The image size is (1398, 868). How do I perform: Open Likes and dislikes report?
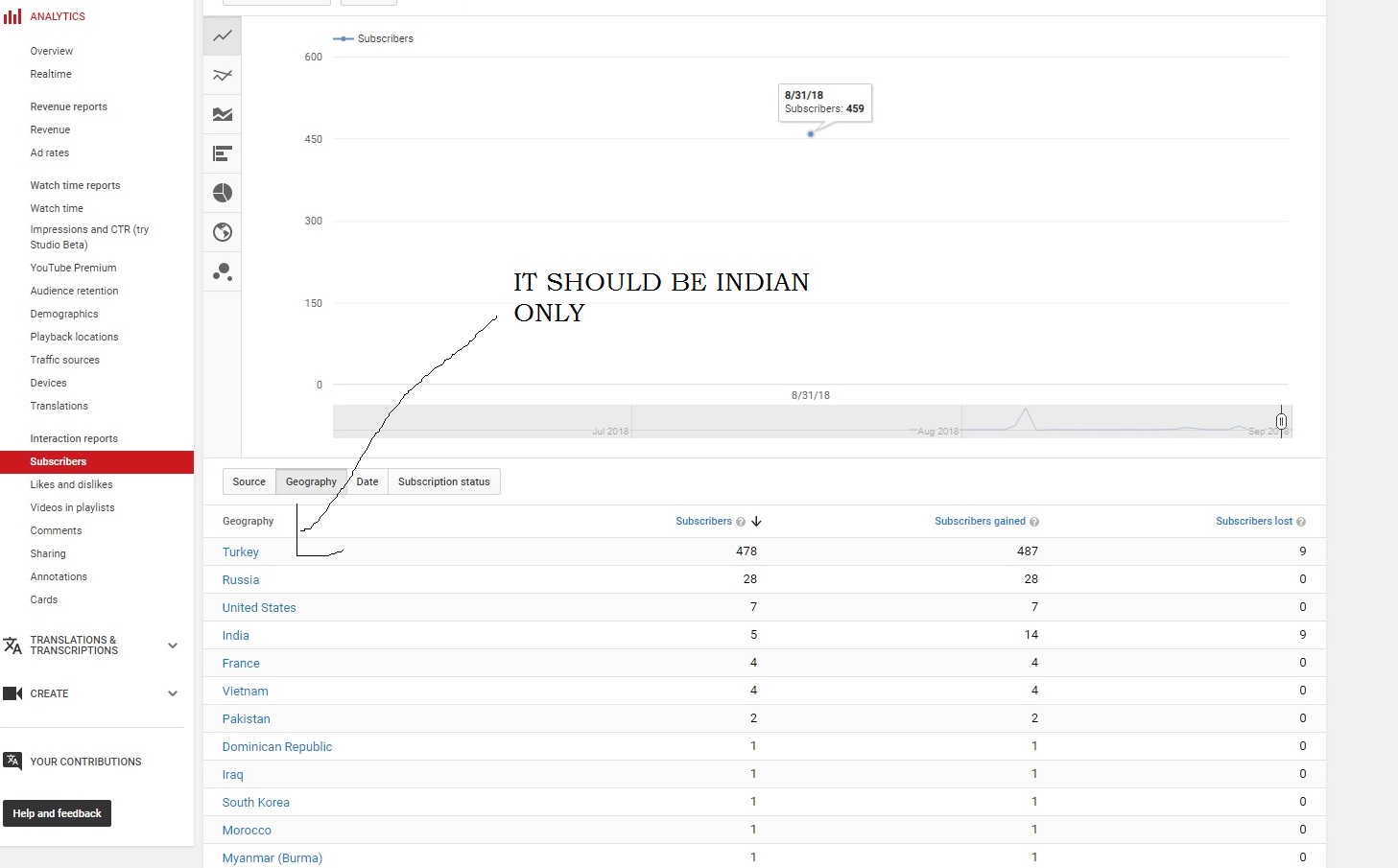(71, 484)
